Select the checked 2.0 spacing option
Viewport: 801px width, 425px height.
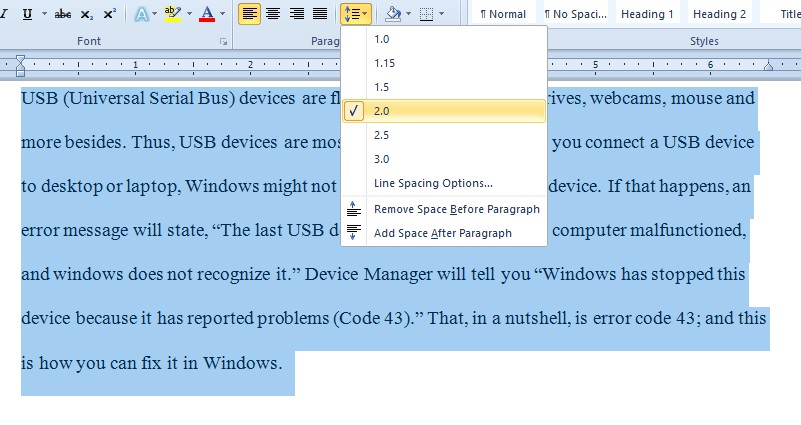click(x=444, y=111)
